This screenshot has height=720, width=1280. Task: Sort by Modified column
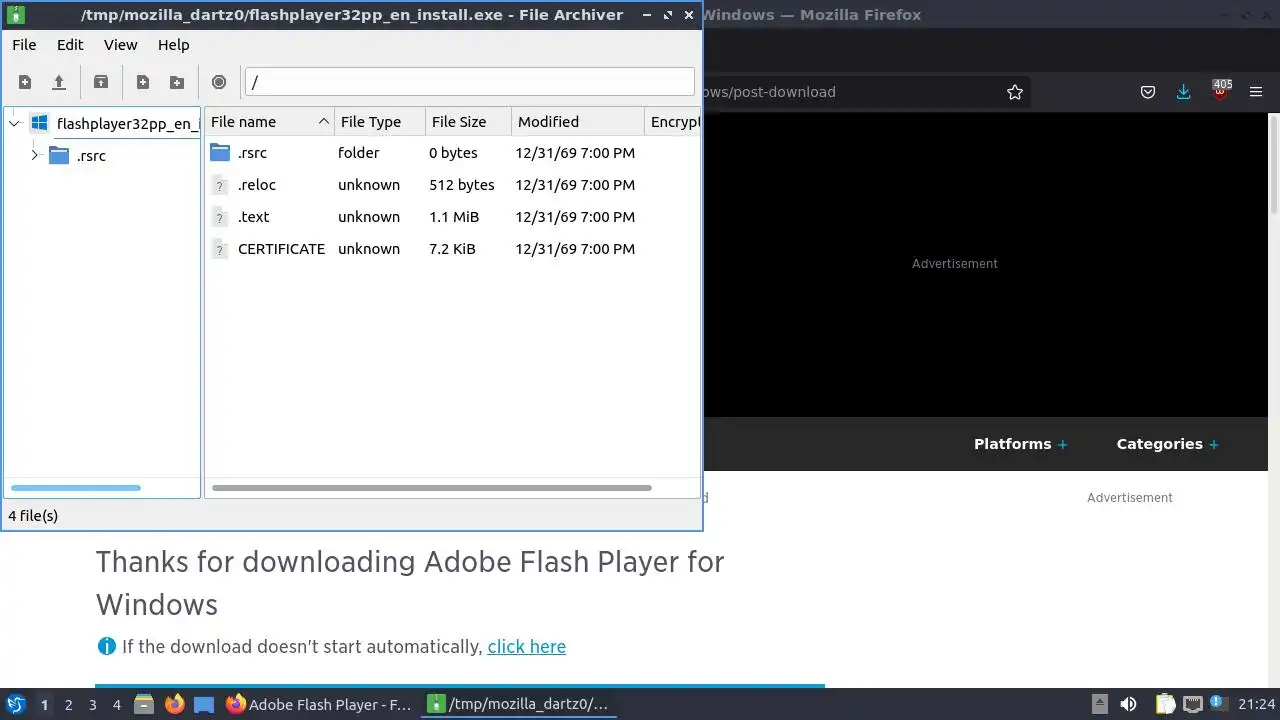point(578,122)
